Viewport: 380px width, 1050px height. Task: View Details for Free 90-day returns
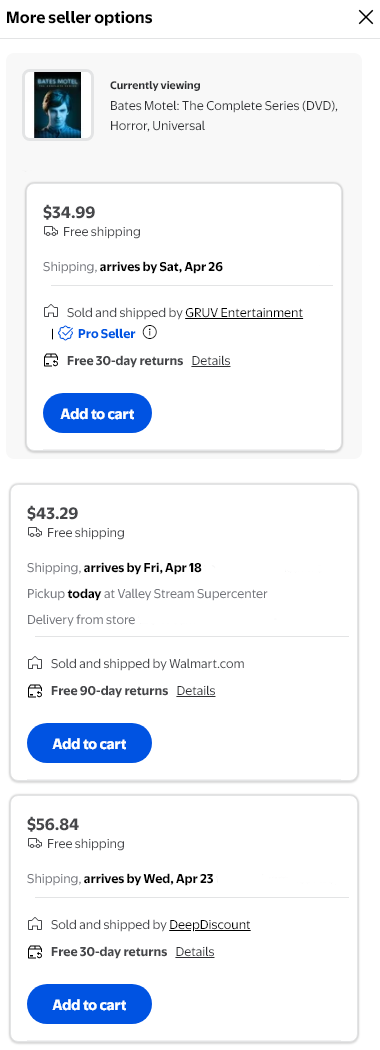pos(196,690)
